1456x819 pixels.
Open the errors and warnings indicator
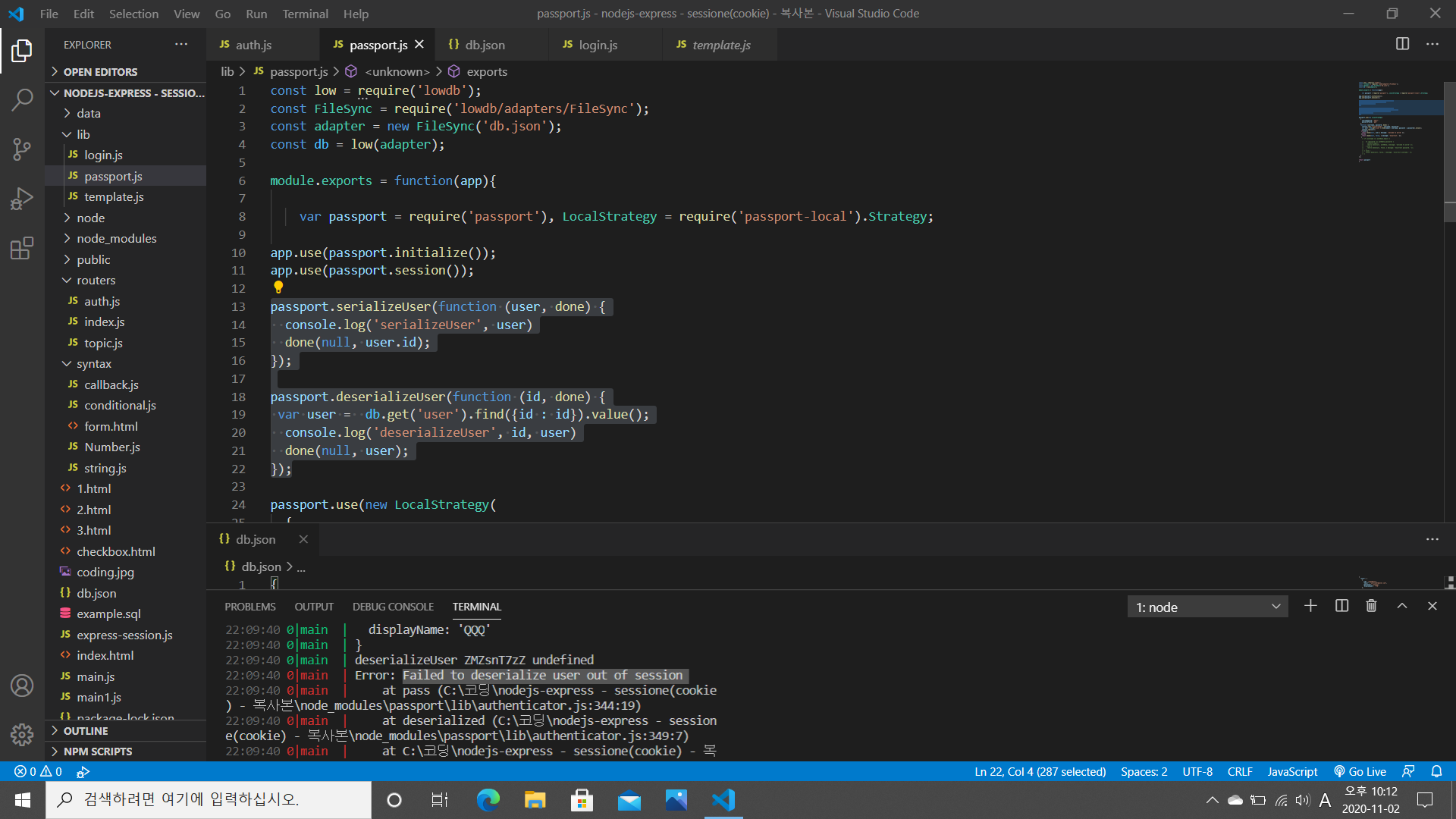[38, 771]
